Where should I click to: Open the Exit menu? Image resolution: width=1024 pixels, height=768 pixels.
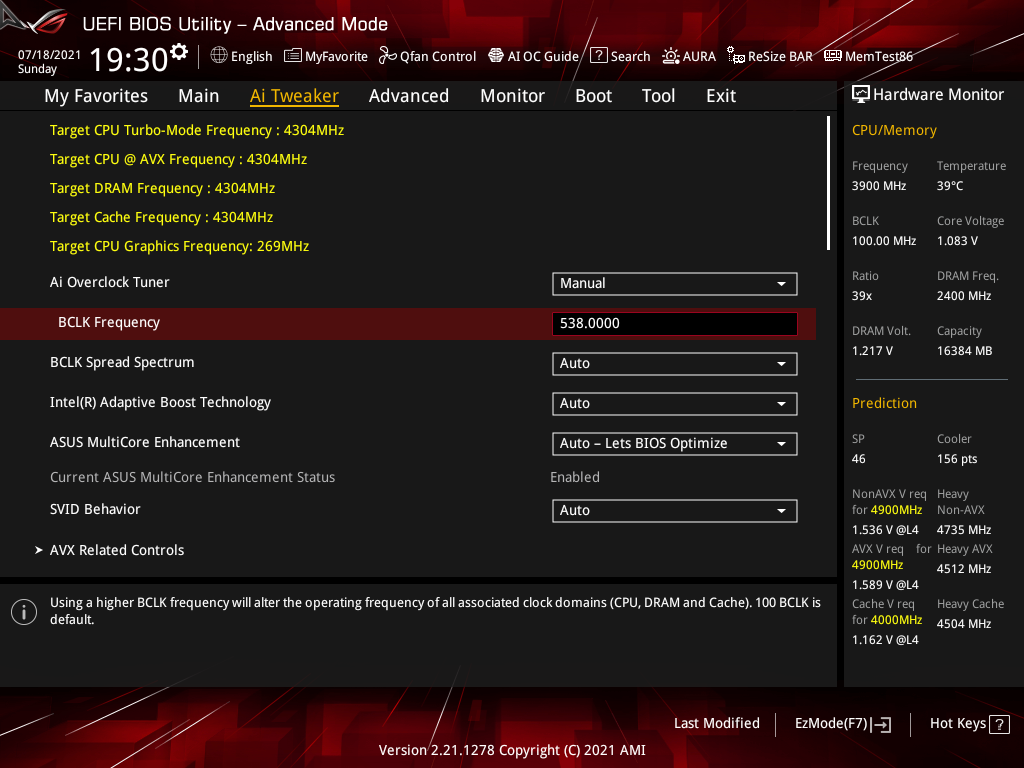point(720,95)
